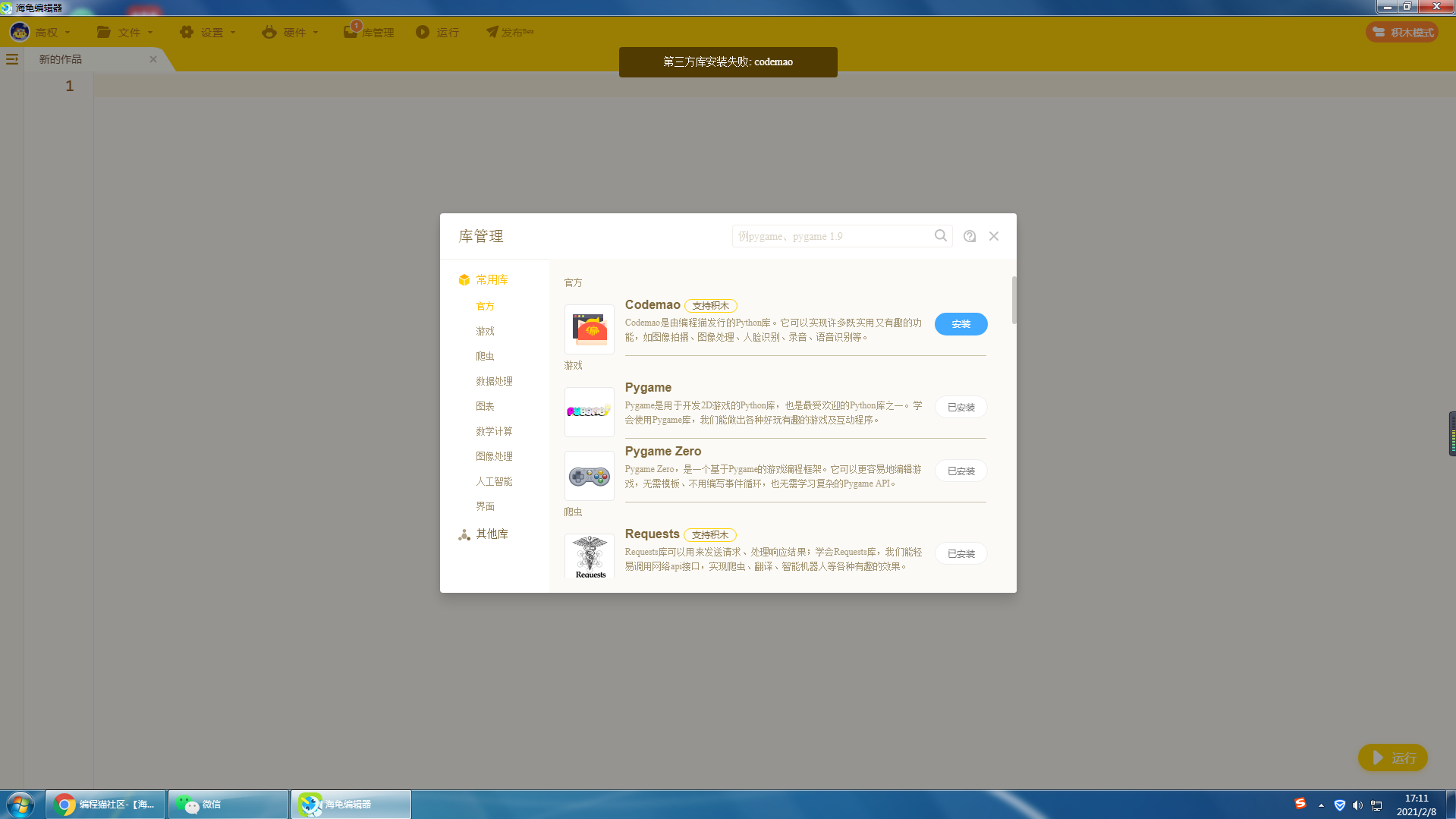The width and height of the screenshot is (1456, 819).
Task: Open the volume control in the tray
Action: (1357, 805)
